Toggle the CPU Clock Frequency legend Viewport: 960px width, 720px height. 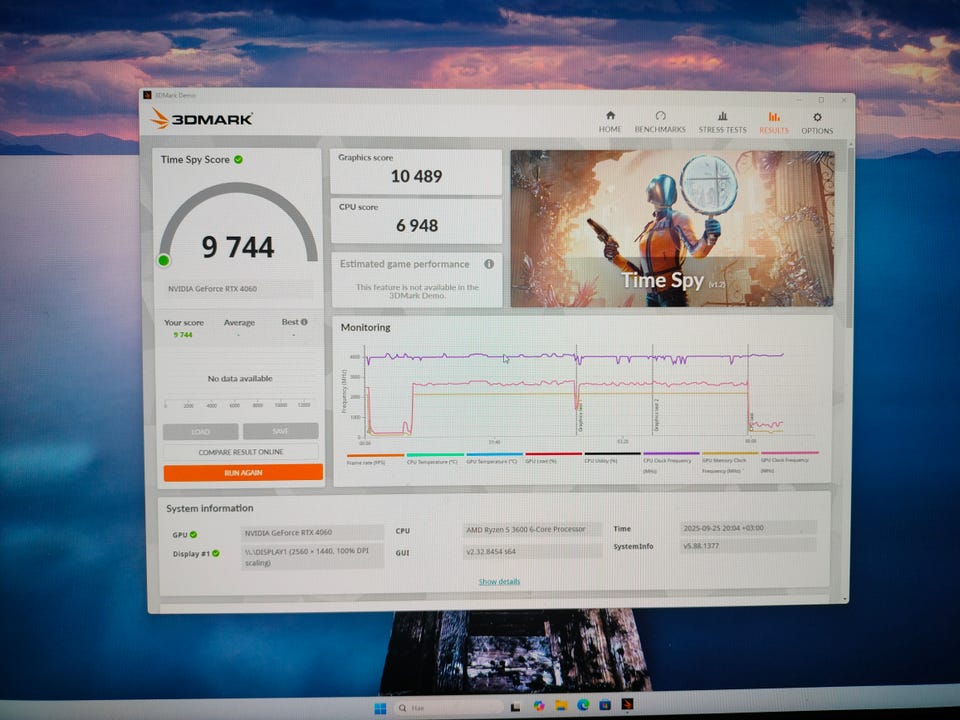[x=670, y=463]
